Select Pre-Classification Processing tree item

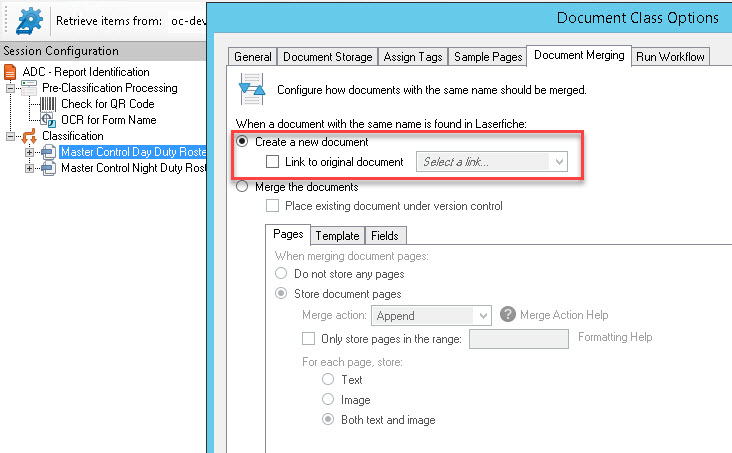click(x=110, y=88)
